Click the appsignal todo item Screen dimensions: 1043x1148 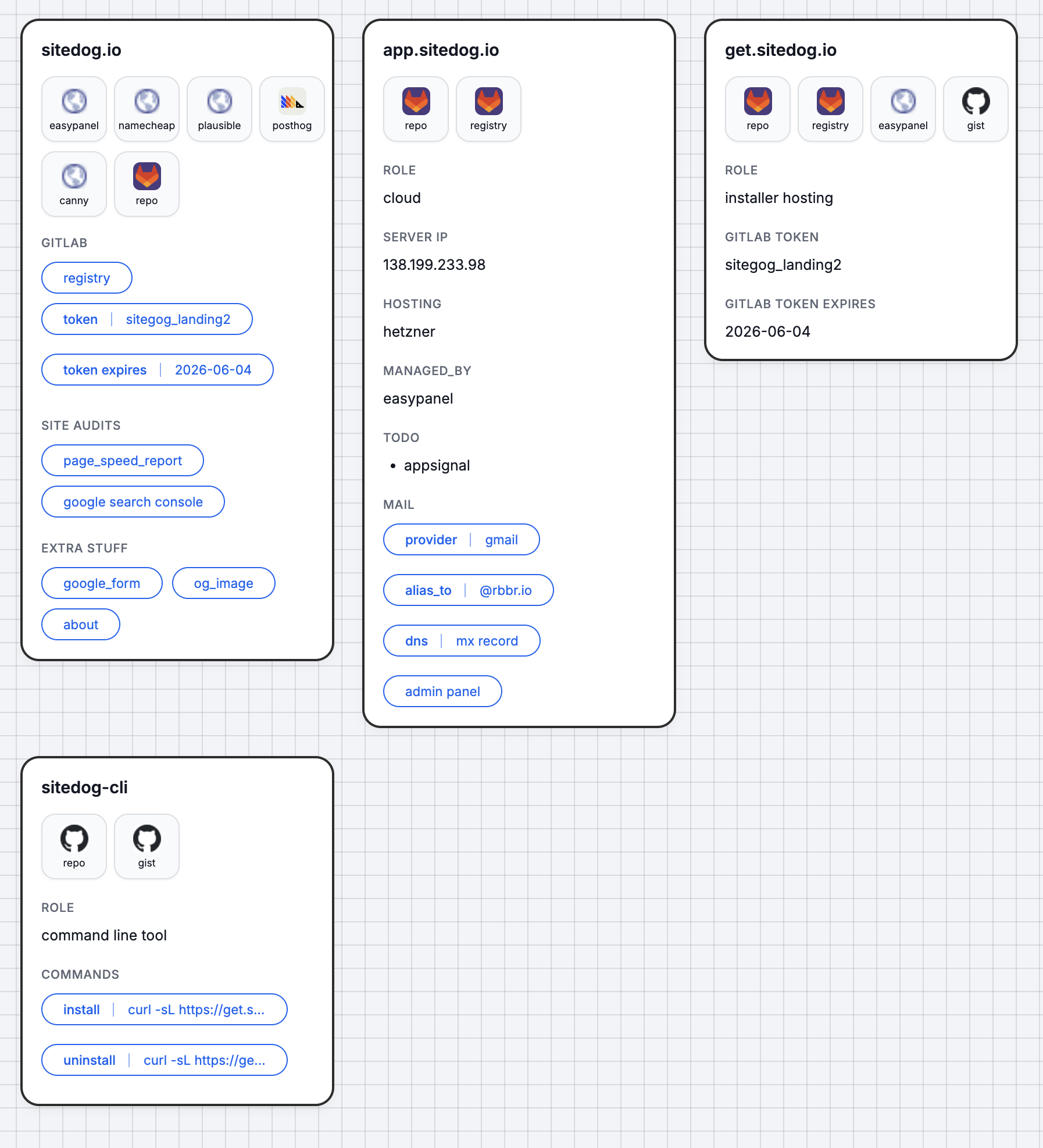437,465
